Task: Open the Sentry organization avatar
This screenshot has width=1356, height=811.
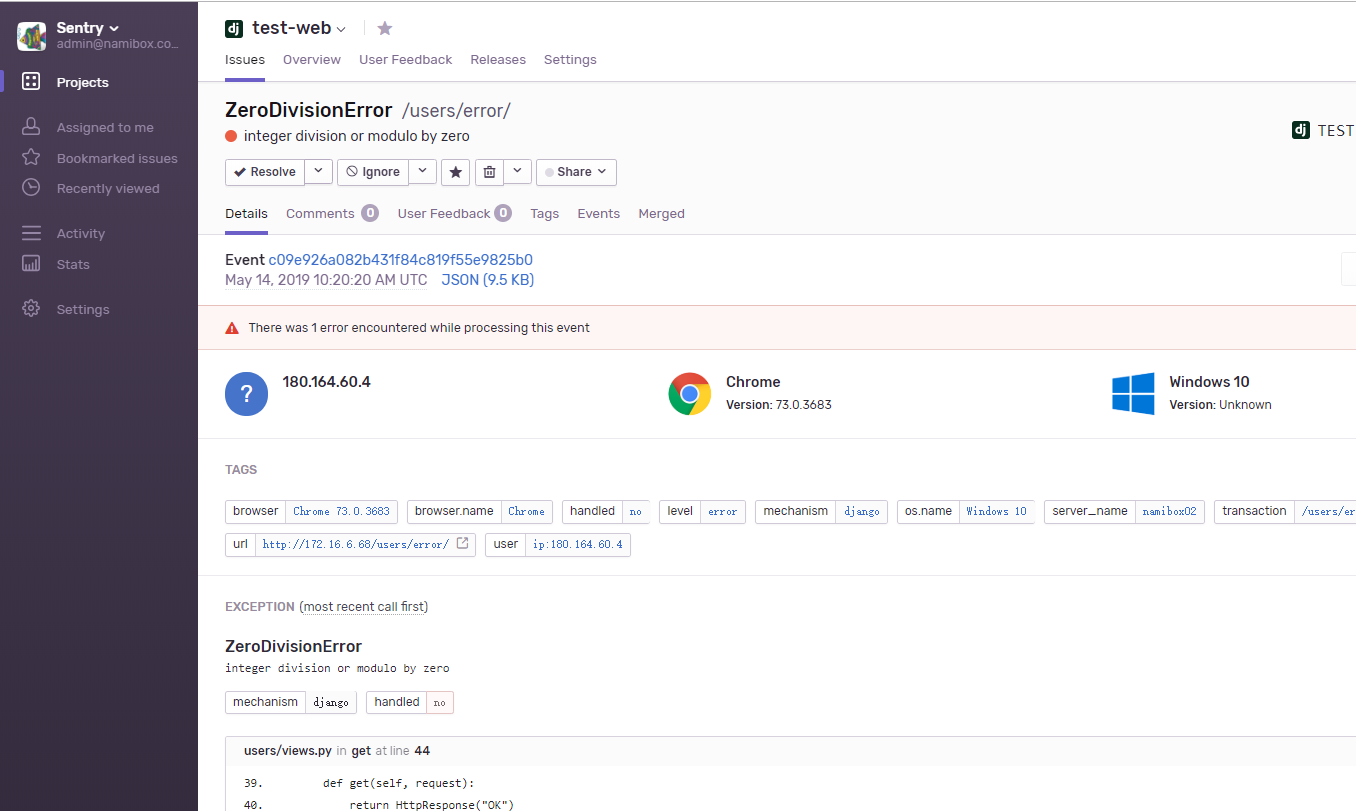Action: (x=32, y=36)
